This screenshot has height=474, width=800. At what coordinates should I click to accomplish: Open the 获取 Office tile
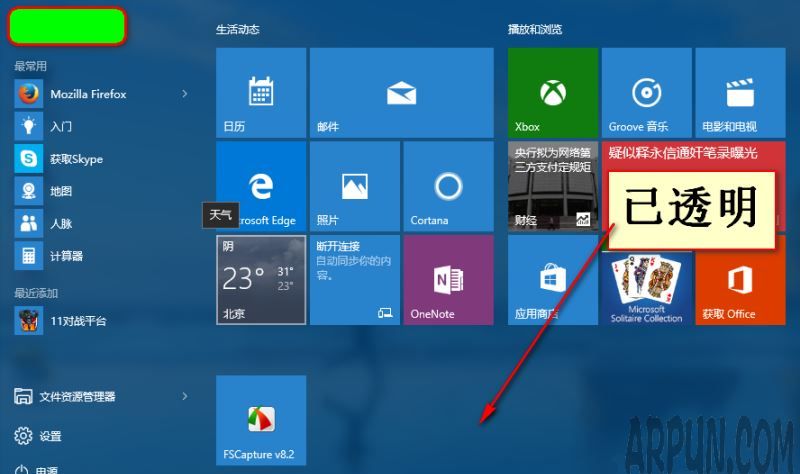point(740,287)
